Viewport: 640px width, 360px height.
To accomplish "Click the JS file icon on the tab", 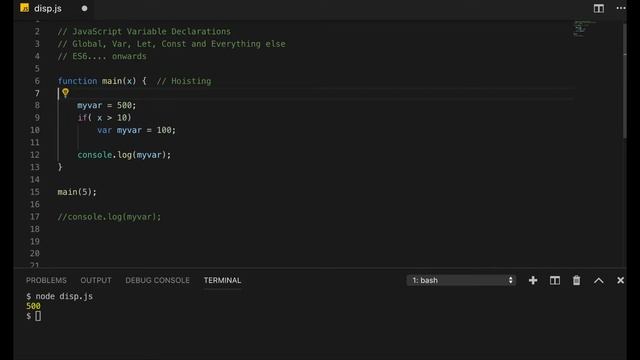I will click(24, 8).
